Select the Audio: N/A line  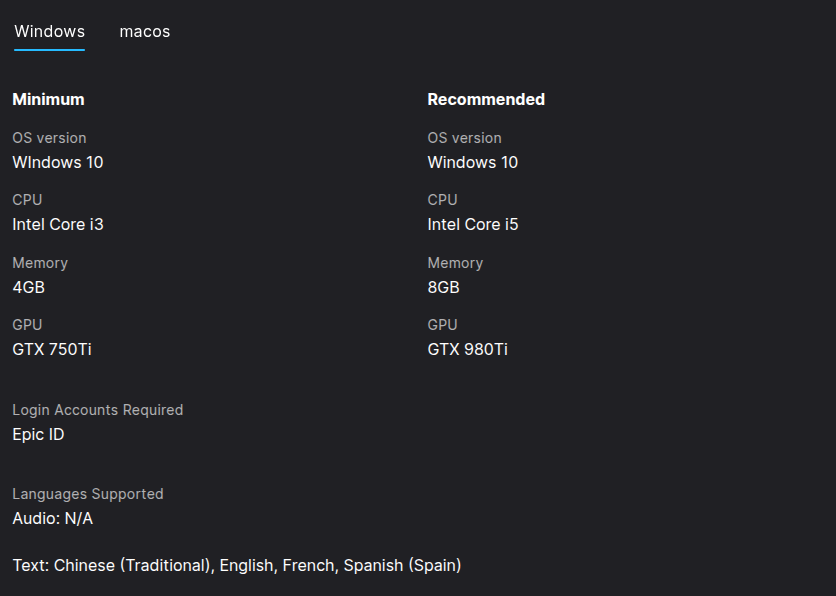point(53,518)
